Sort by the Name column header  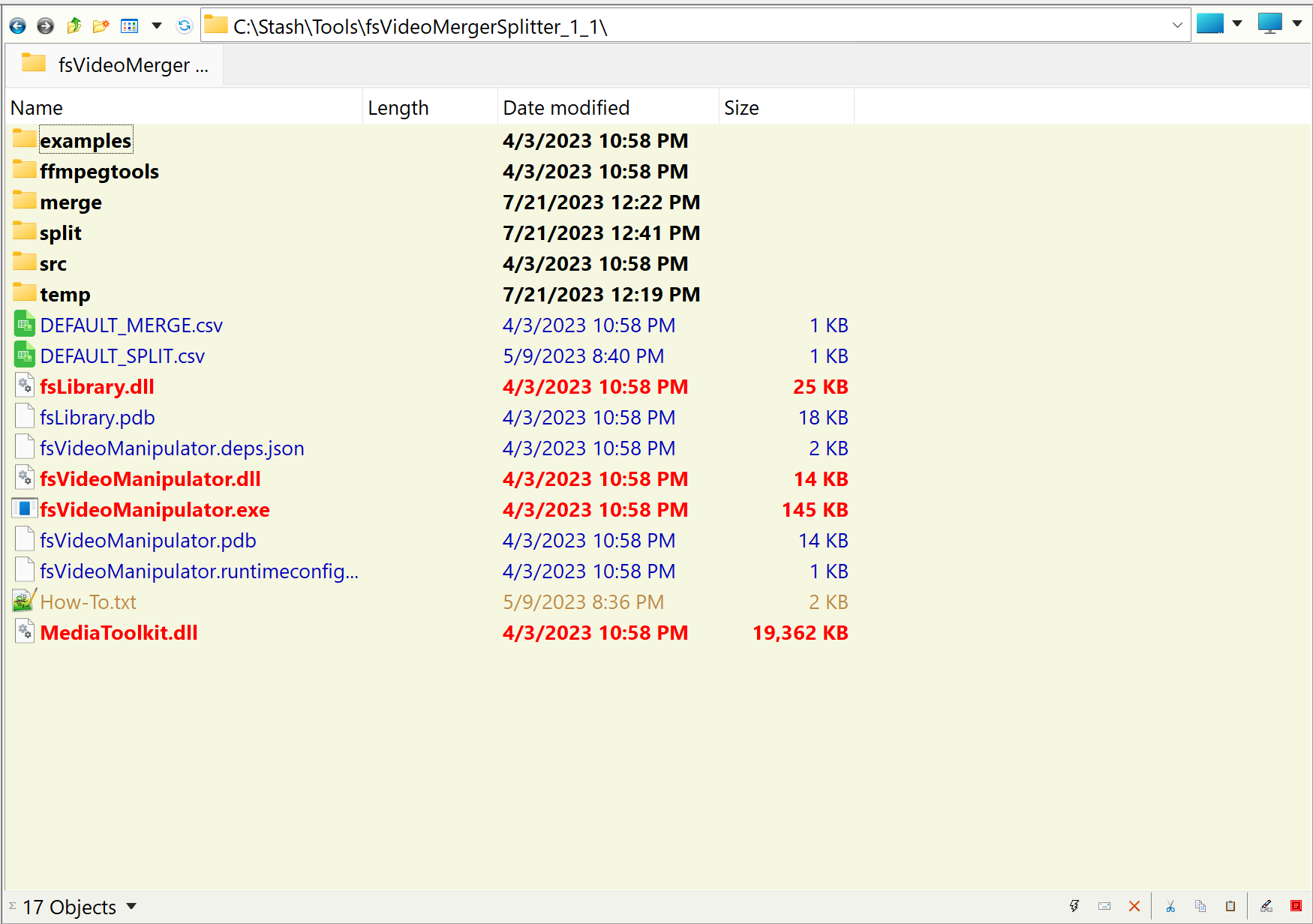tap(184, 108)
